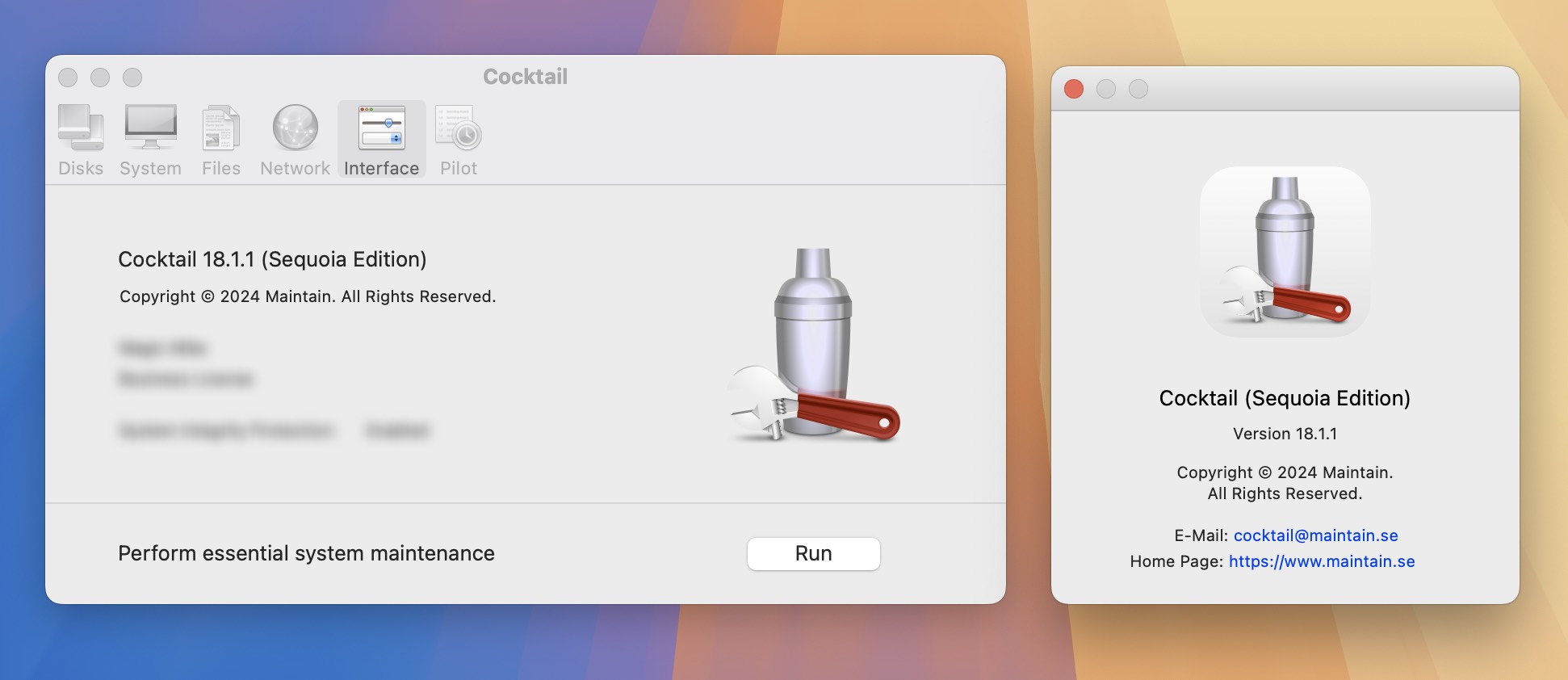The width and height of the screenshot is (1568, 680).
Task: Open the System toolbar section
Action: point(150,141)
